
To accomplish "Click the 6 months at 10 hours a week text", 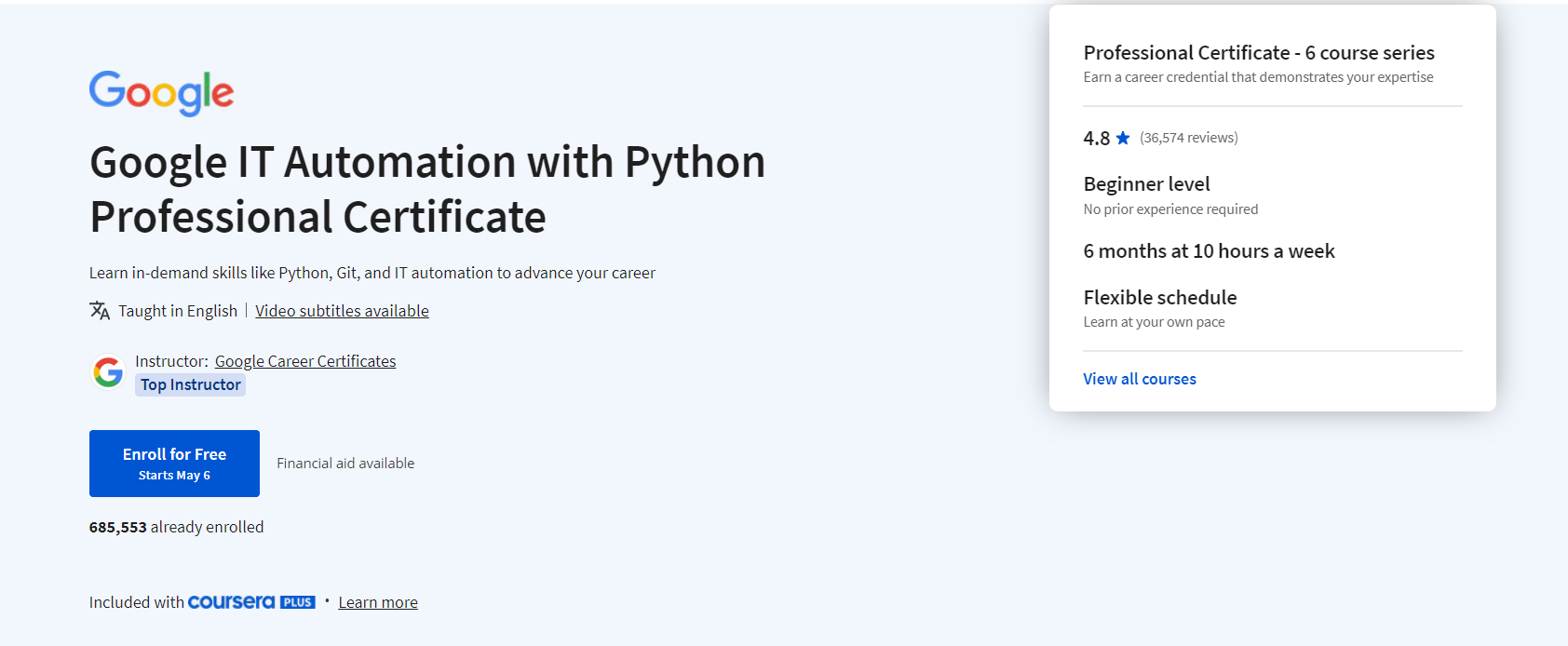I will point(1209,251).
